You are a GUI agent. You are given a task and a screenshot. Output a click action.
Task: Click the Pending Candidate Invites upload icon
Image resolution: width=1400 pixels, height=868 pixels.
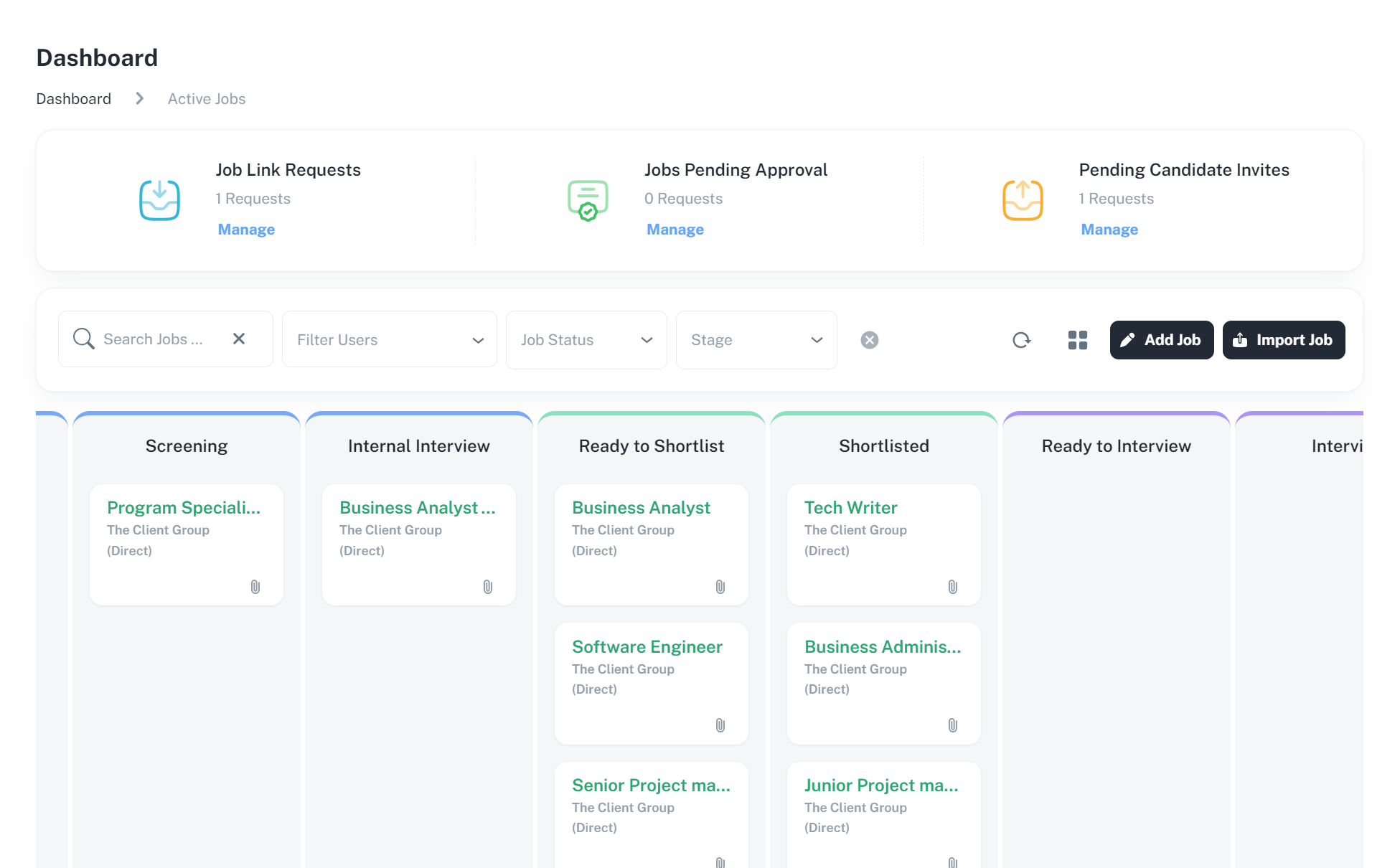tap(1022, 200)
